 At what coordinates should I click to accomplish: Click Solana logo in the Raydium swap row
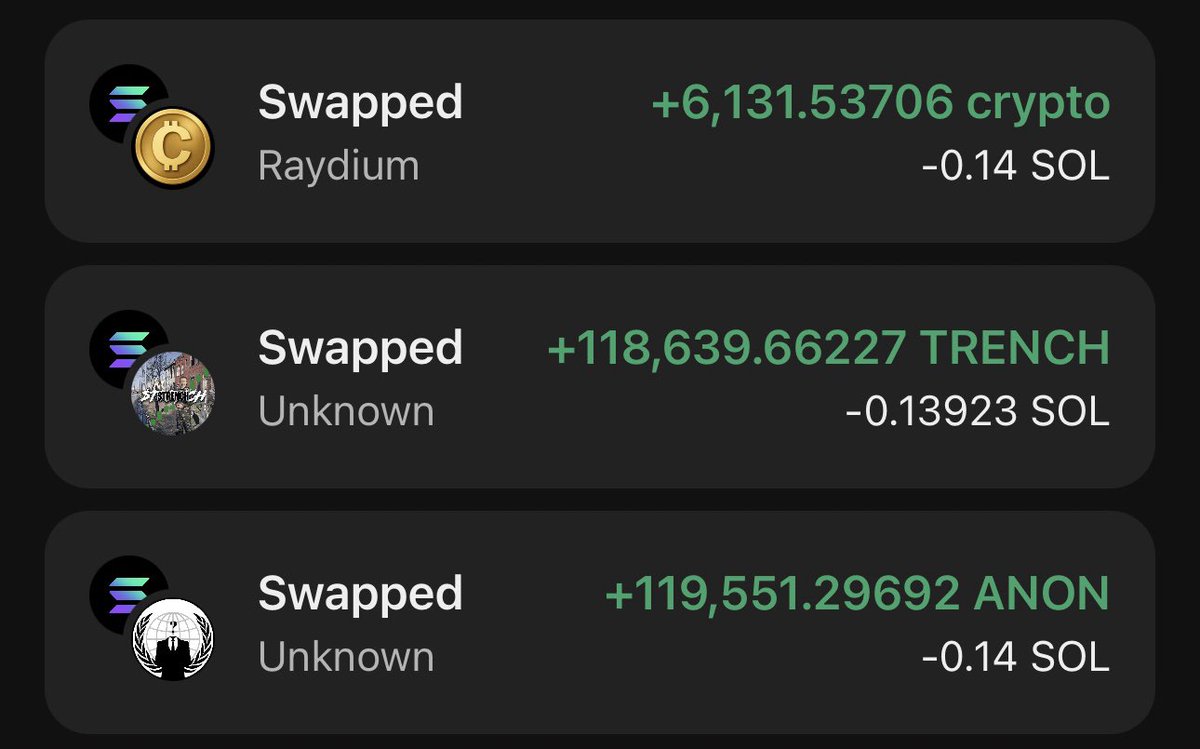point(122,98)
